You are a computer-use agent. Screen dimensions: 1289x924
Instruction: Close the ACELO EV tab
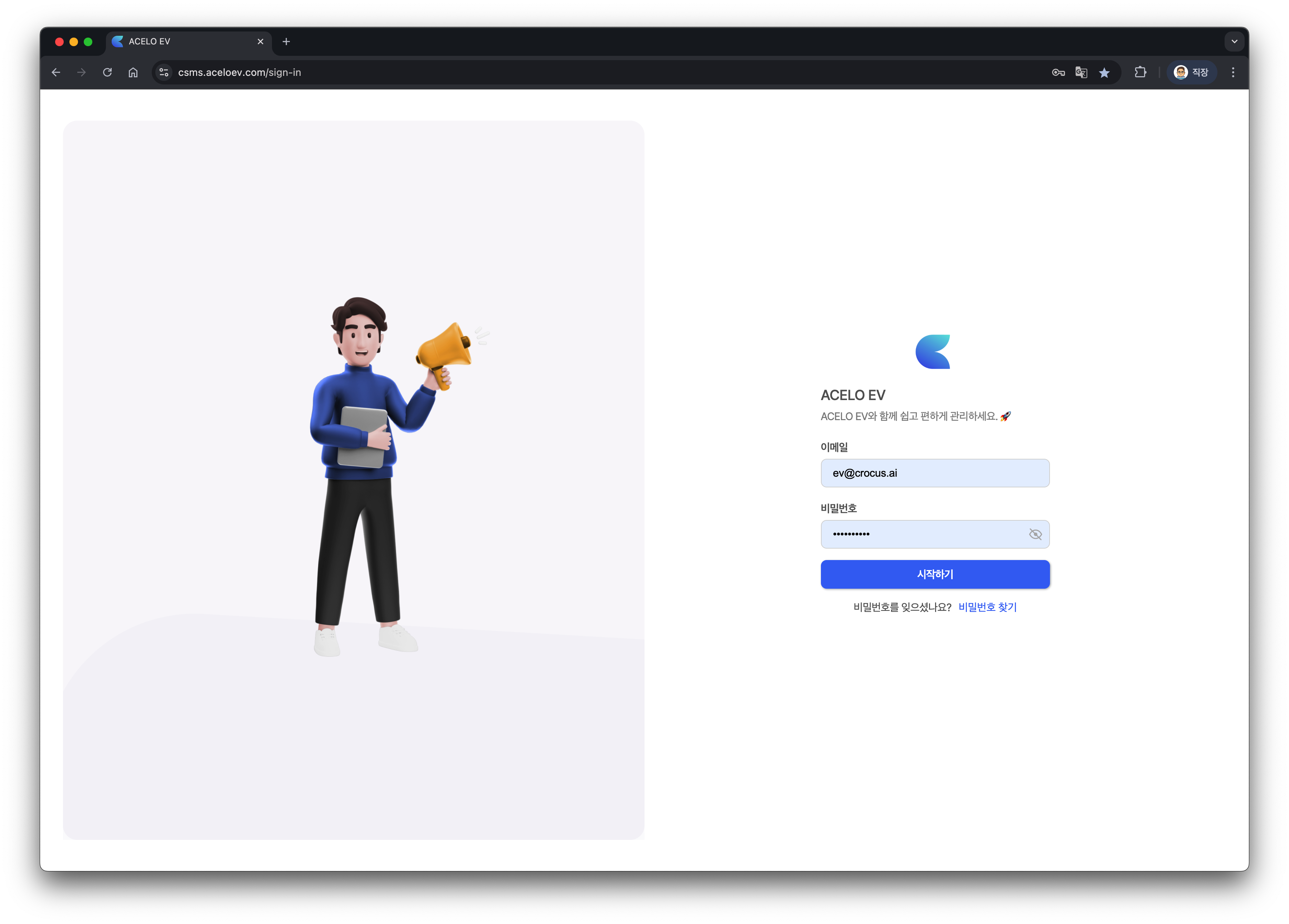[x=260, y=42]
